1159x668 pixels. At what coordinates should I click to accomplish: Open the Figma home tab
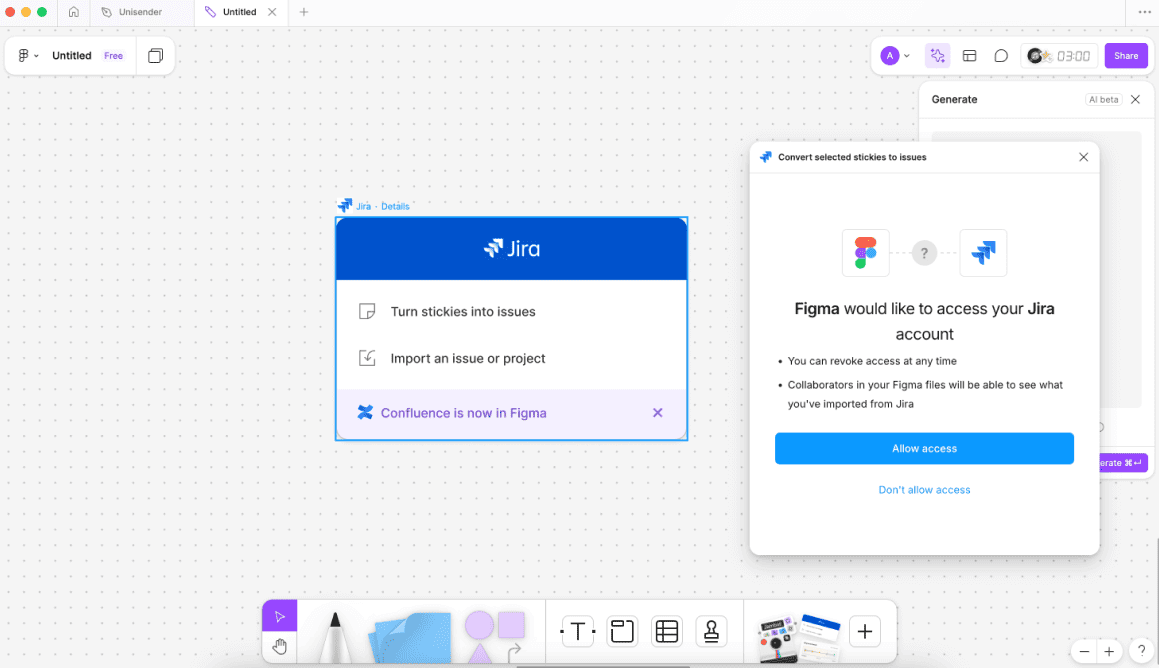(x=73, y=12)
